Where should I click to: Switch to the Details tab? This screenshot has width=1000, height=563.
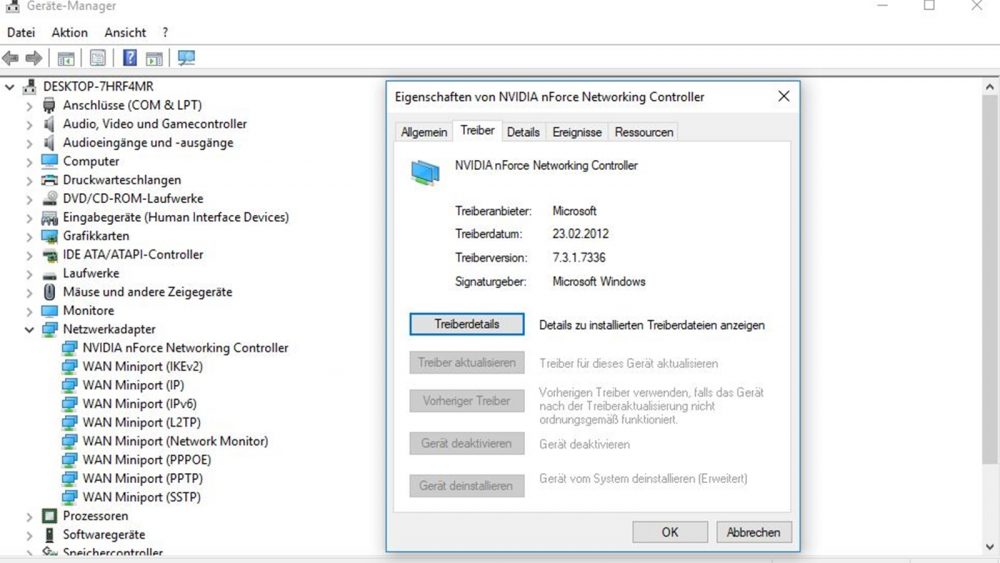point(523,132)
